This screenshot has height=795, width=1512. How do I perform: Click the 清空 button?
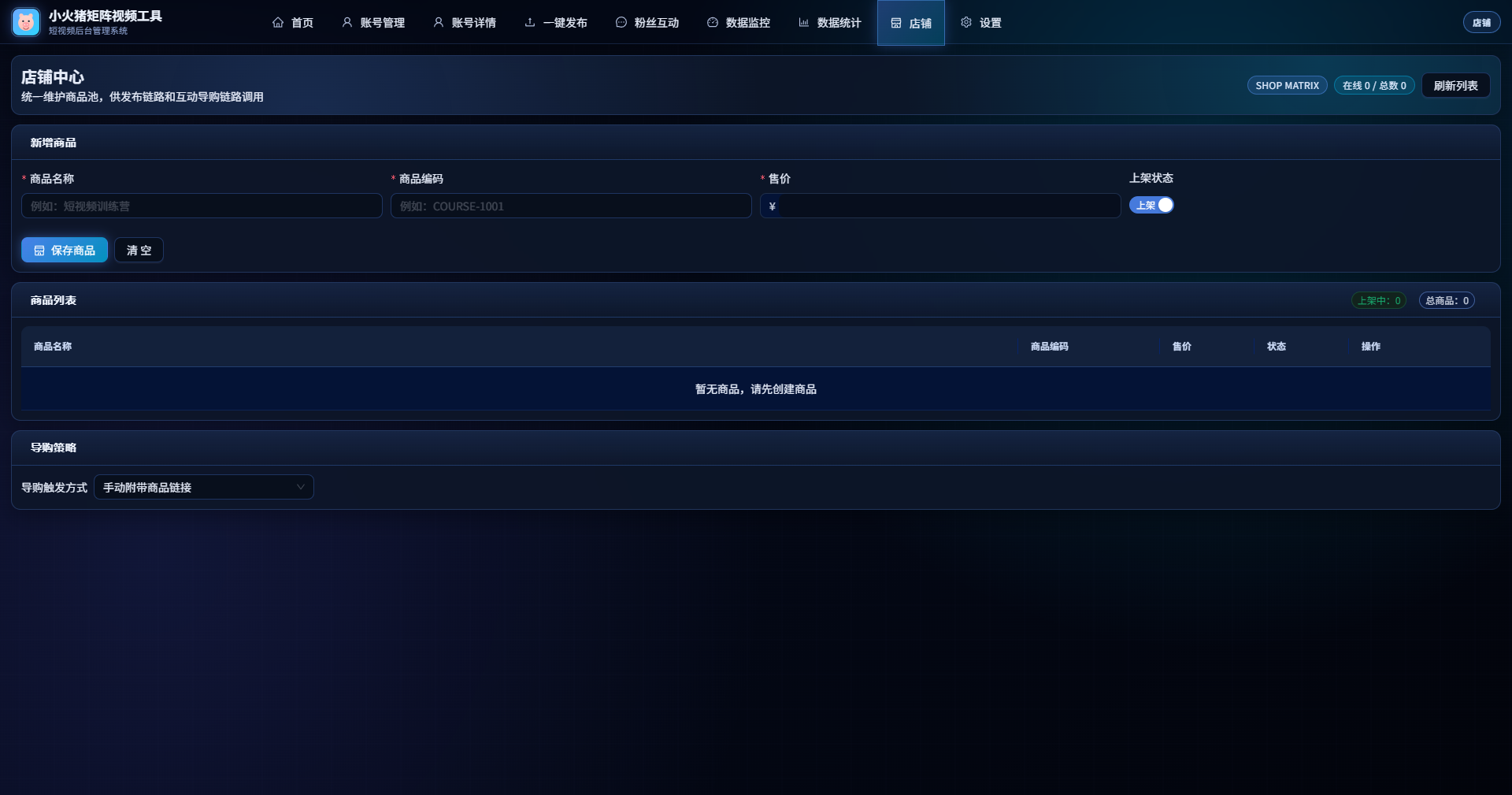[139, 250]
